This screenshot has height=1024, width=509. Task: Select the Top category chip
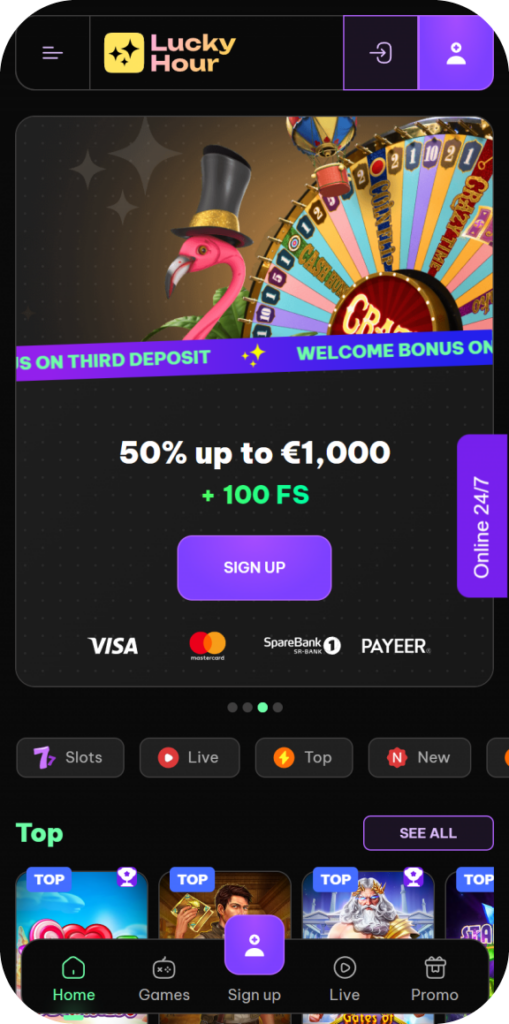[x=304, y=758]
